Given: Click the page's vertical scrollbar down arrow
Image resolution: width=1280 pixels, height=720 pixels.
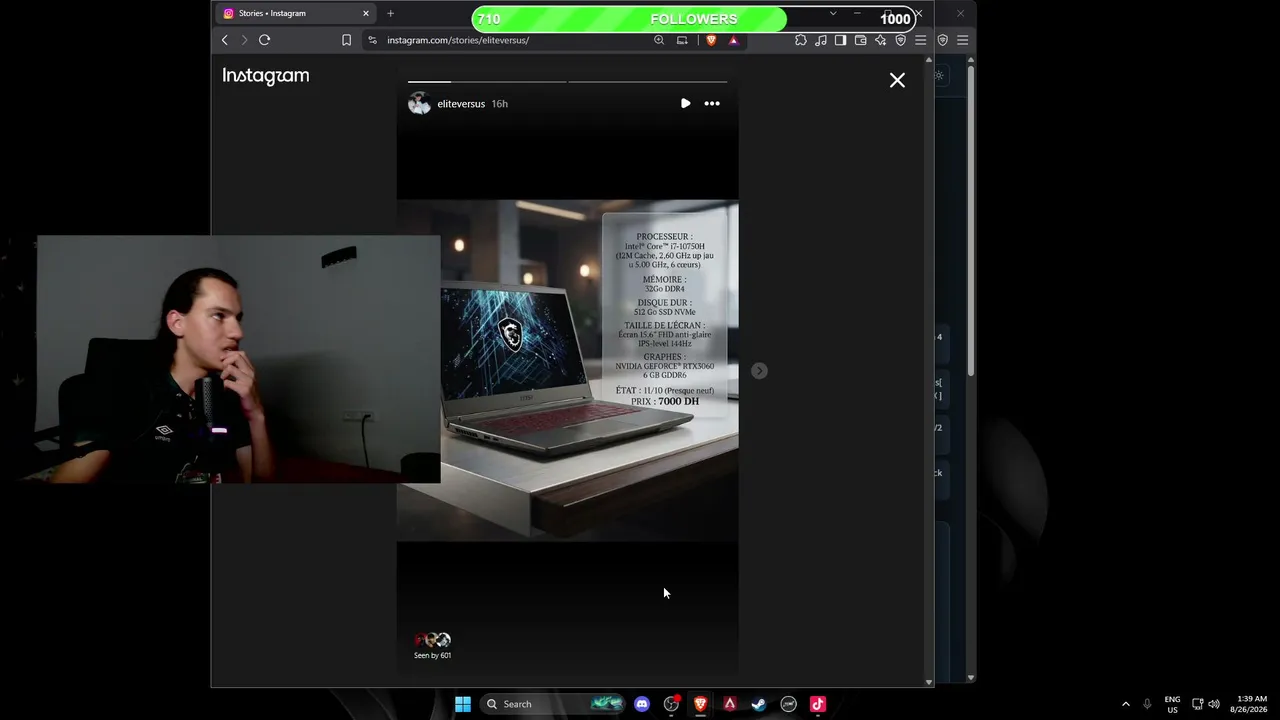Looking at the screenshot, I should click(929, 682).
